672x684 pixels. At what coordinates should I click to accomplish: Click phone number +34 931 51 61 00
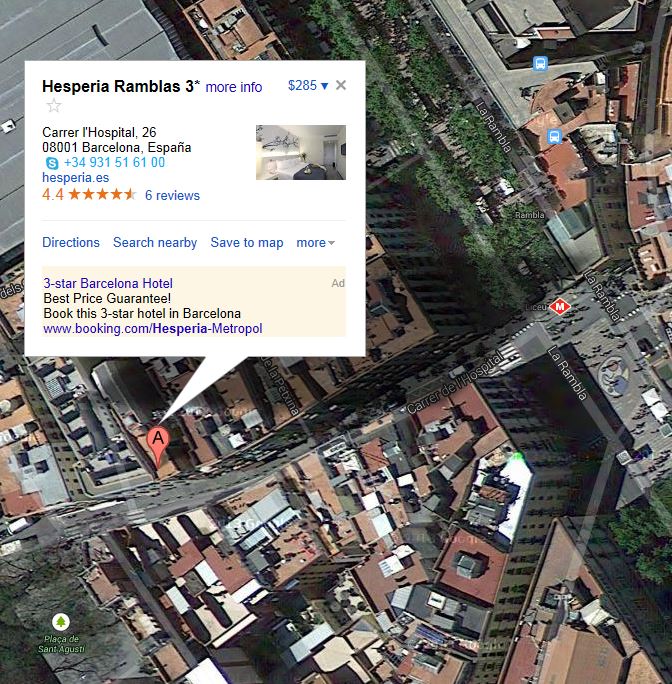114,162
